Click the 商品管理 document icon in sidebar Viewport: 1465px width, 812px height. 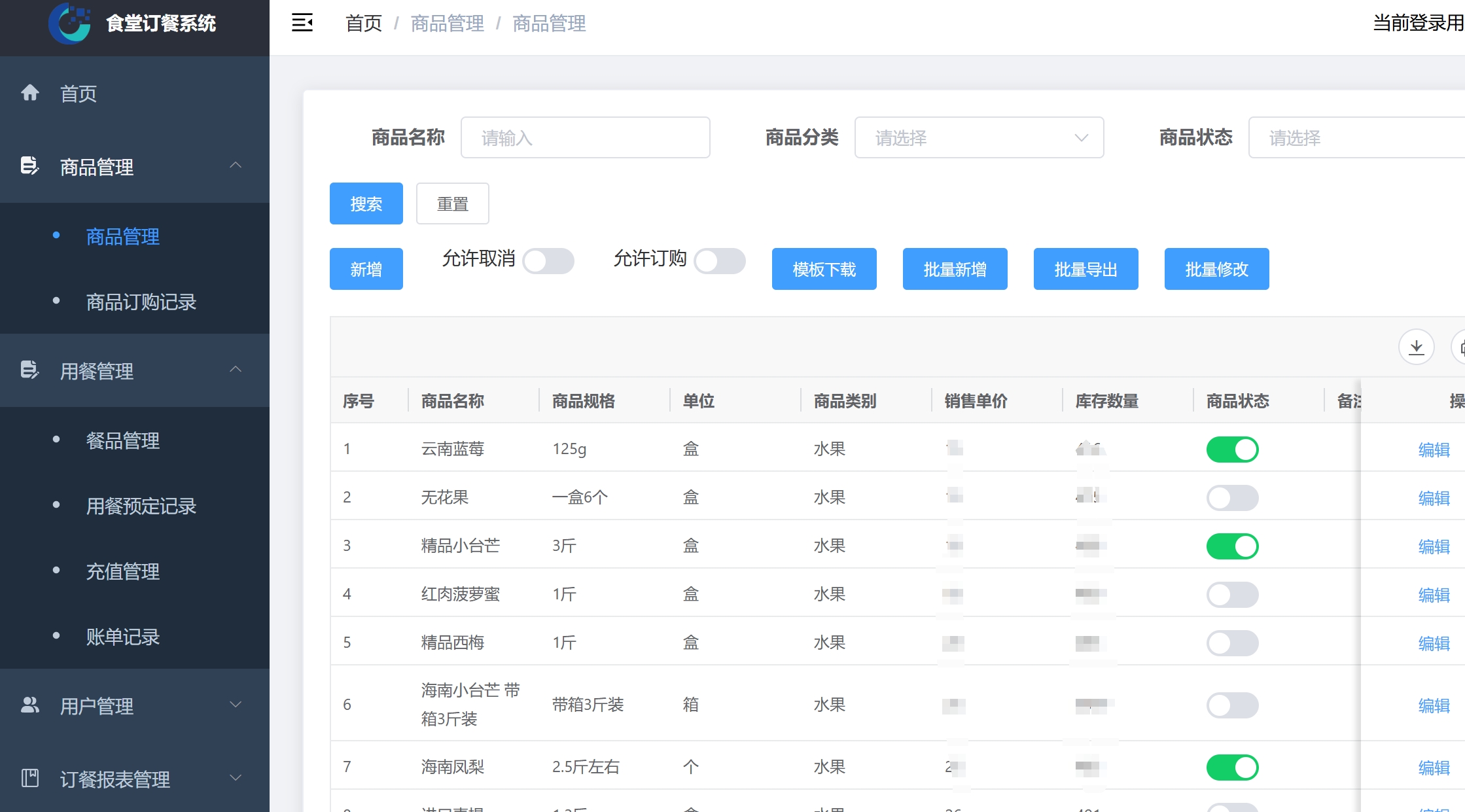[x=29, y=166]
